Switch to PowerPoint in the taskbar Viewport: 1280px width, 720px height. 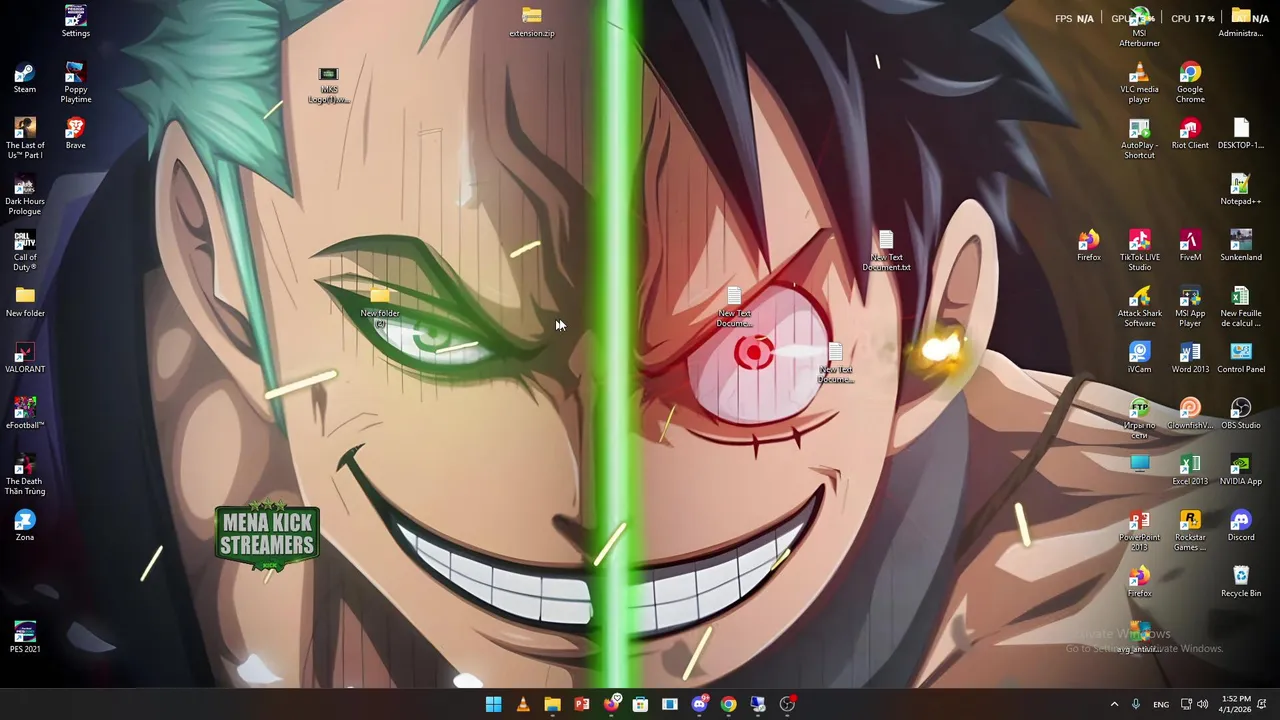[581, 704]
